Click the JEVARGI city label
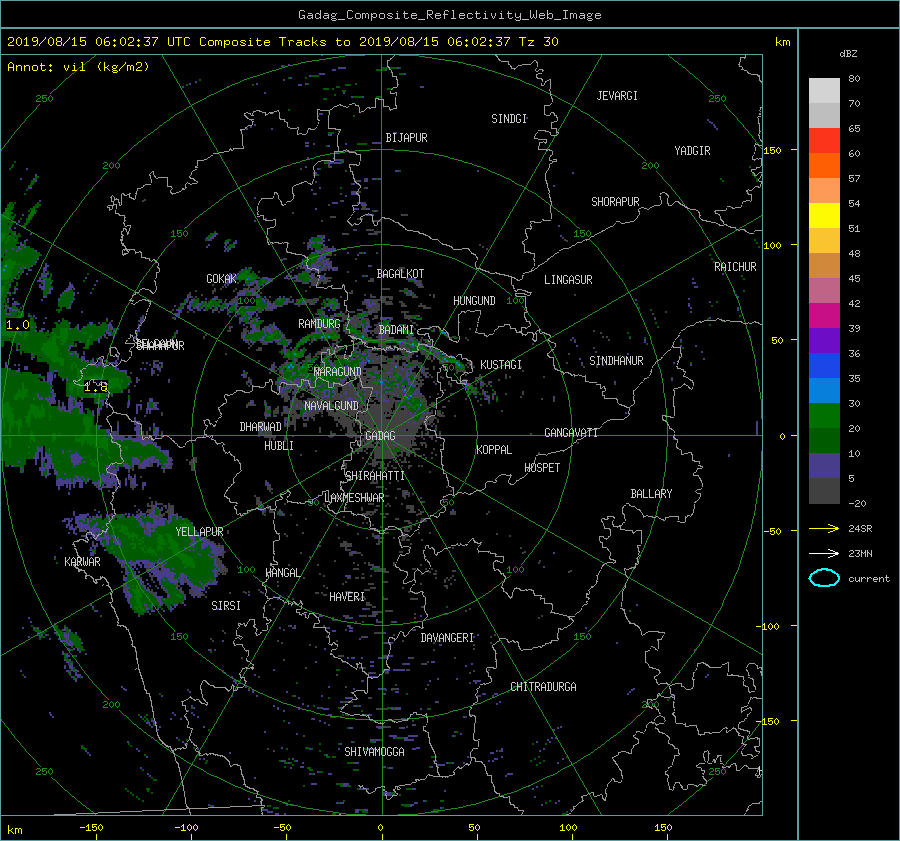This screenshot has width=900, height=841. (x=617, y=96)
